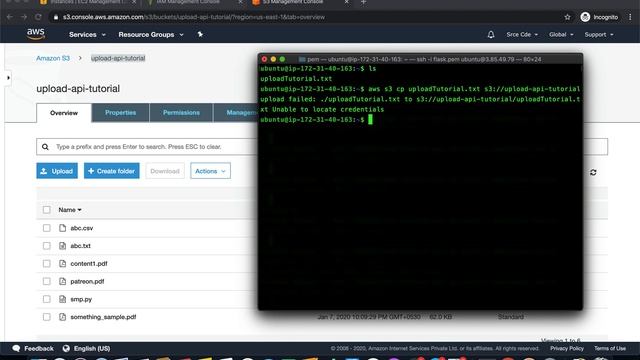Click the browser address bar URL

coord(194,17)
